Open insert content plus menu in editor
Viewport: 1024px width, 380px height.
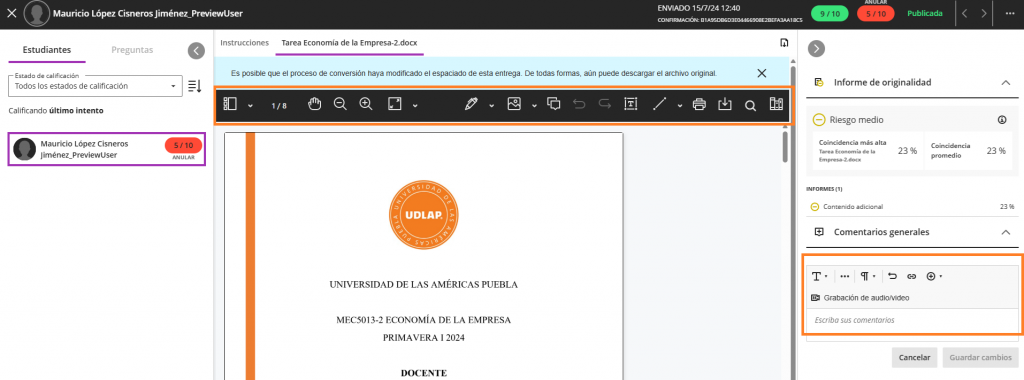coord(934,276)
